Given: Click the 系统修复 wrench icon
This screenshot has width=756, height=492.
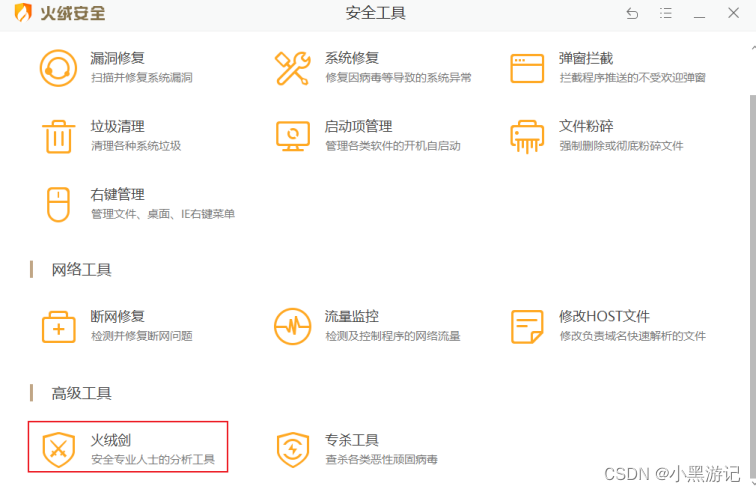Looking at the screenshot, I should click(x=292, y=68).
